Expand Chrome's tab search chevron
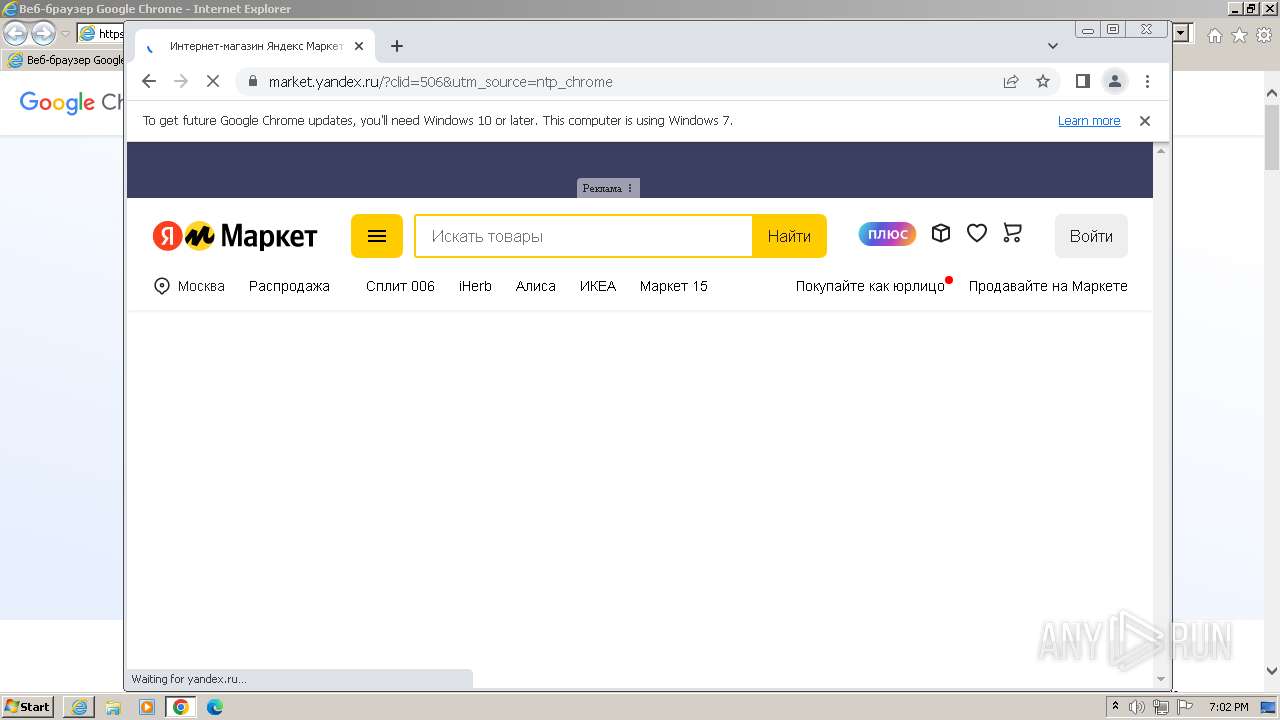 coord(1053,46)
